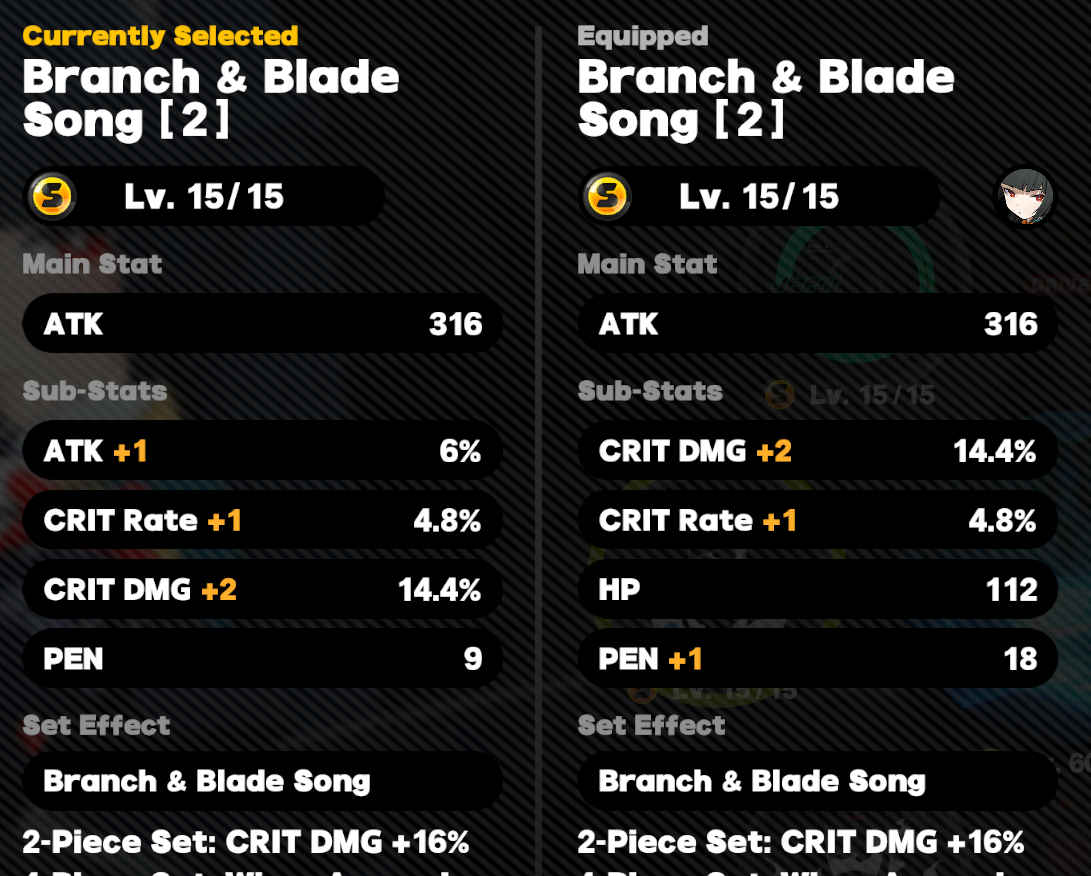Open Branch & Blade Song set effect, equipped disc
Image resolution: width=1091 pixels, height=876 pixels.
pos(818,781)
